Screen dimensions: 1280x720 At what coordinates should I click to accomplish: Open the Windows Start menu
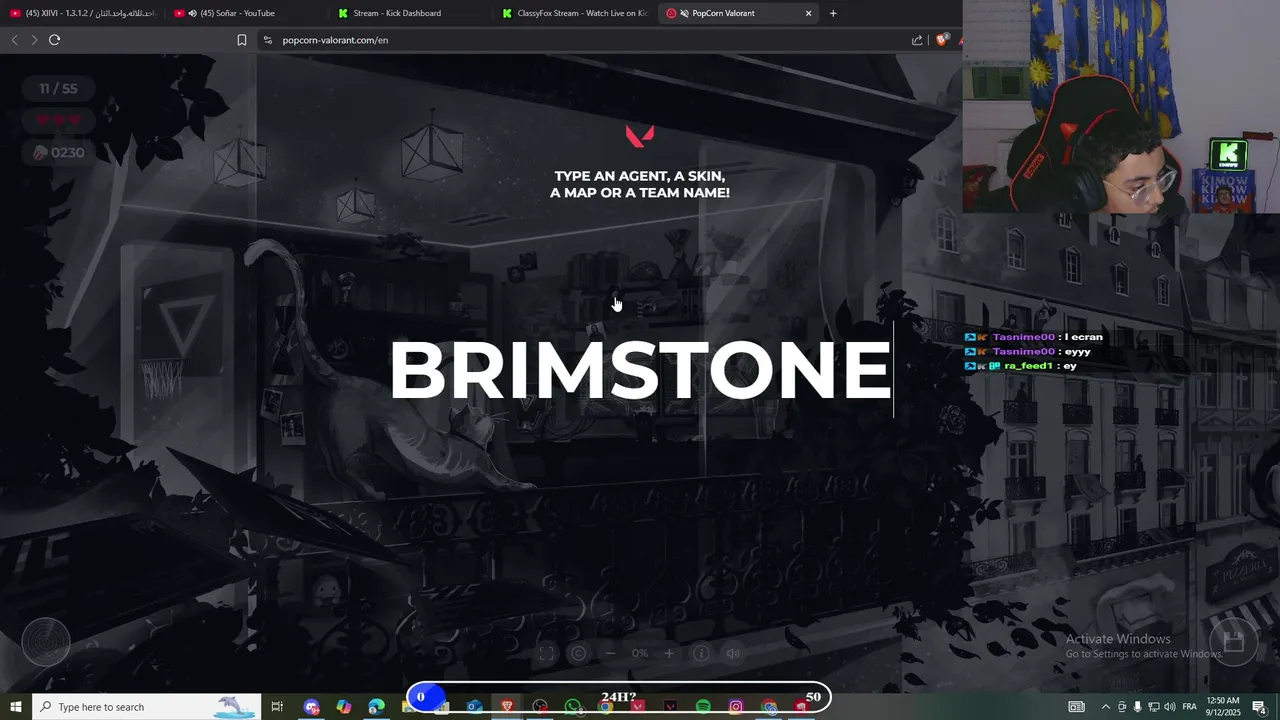point(16,707)
